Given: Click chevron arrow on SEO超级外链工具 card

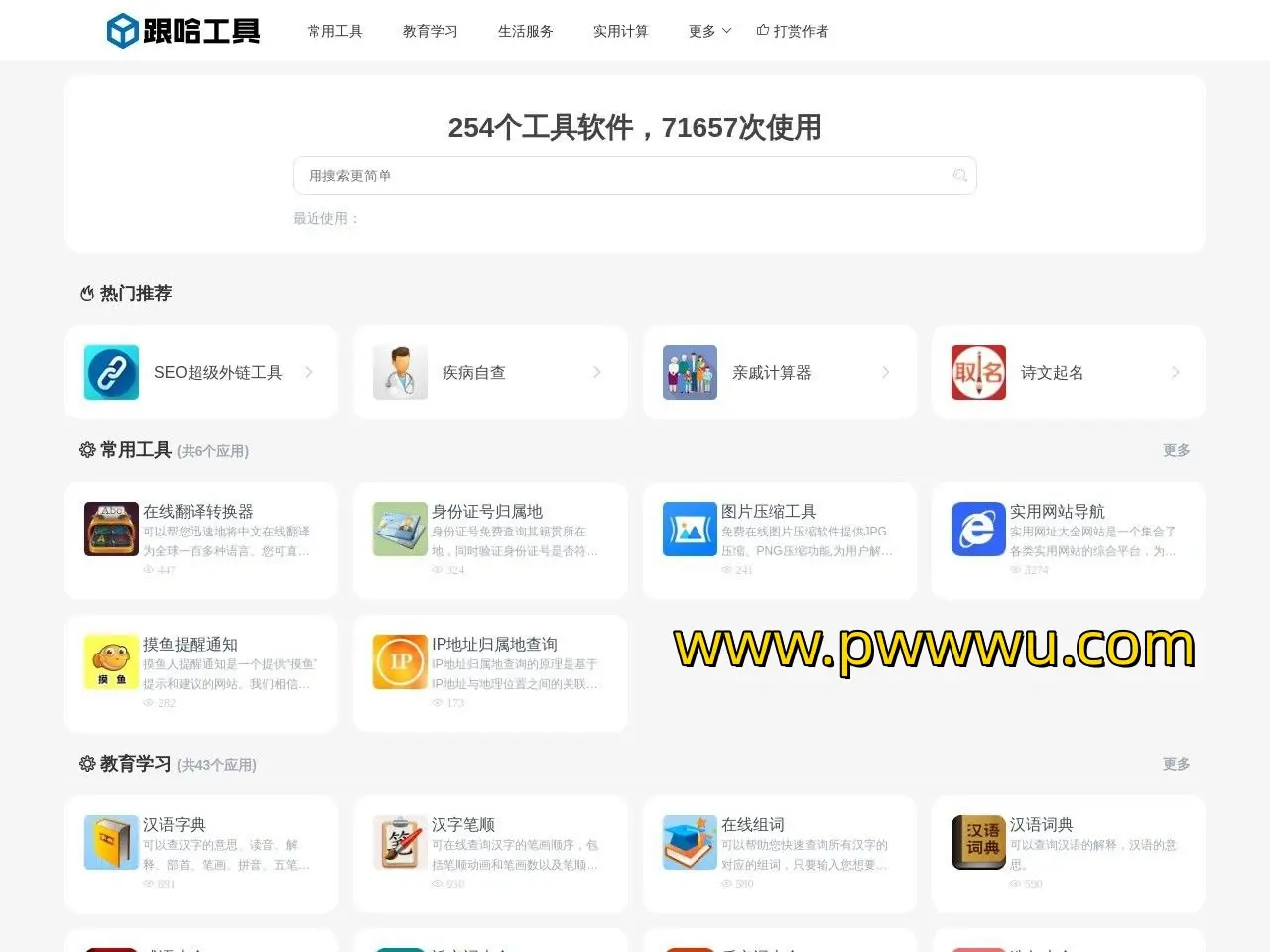Looking at the screenshot, I should point(309,372).
